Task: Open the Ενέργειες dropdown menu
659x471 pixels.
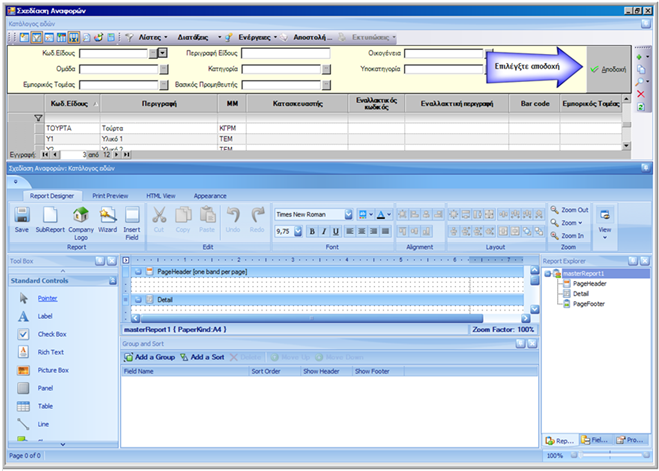Action: (258, 37)
